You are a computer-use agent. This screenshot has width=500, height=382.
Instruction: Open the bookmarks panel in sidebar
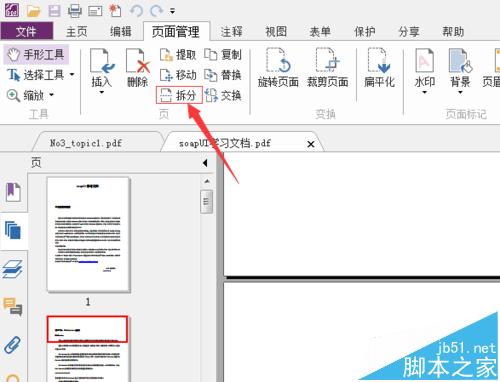(x=13, y=192)
